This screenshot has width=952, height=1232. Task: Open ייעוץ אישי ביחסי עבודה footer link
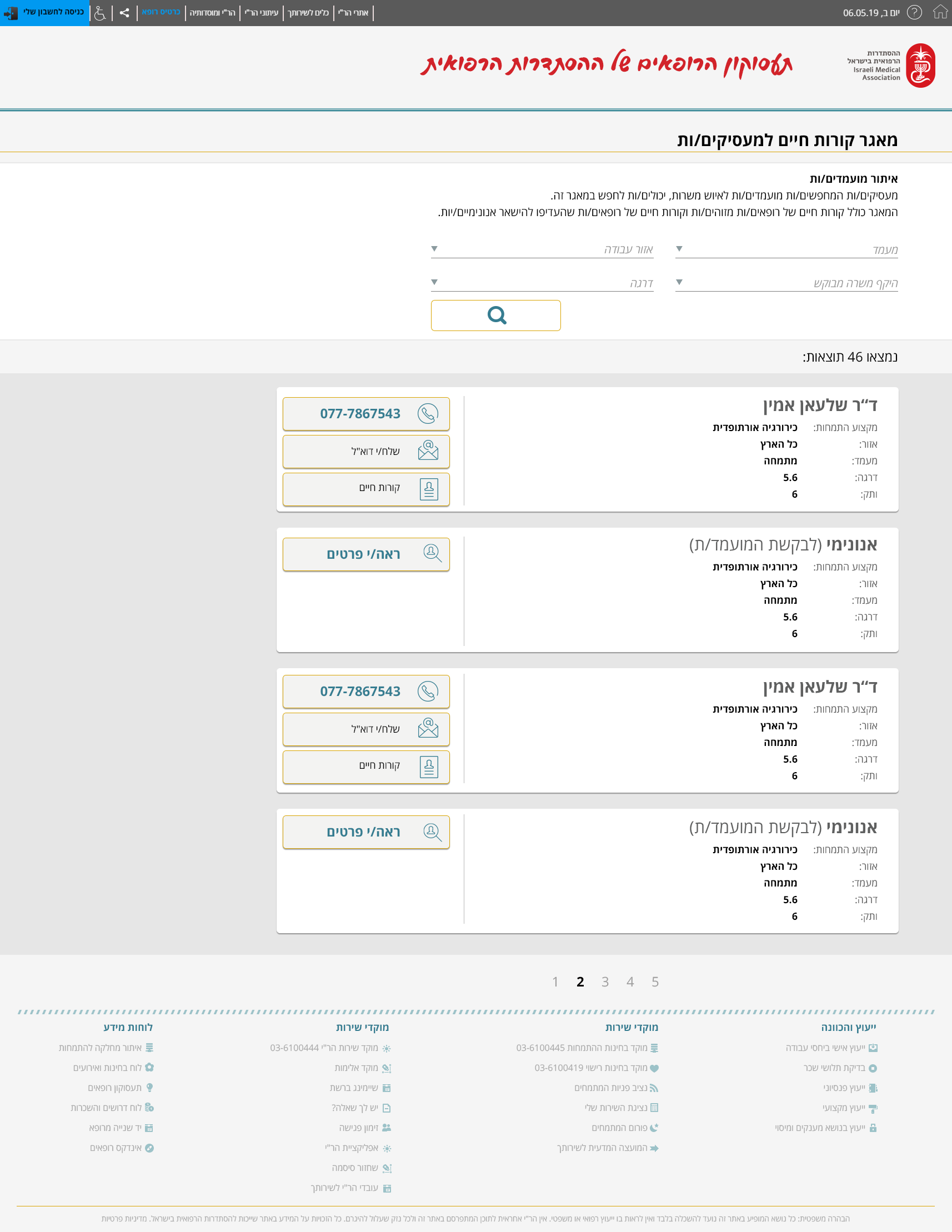click(825, 1048)
